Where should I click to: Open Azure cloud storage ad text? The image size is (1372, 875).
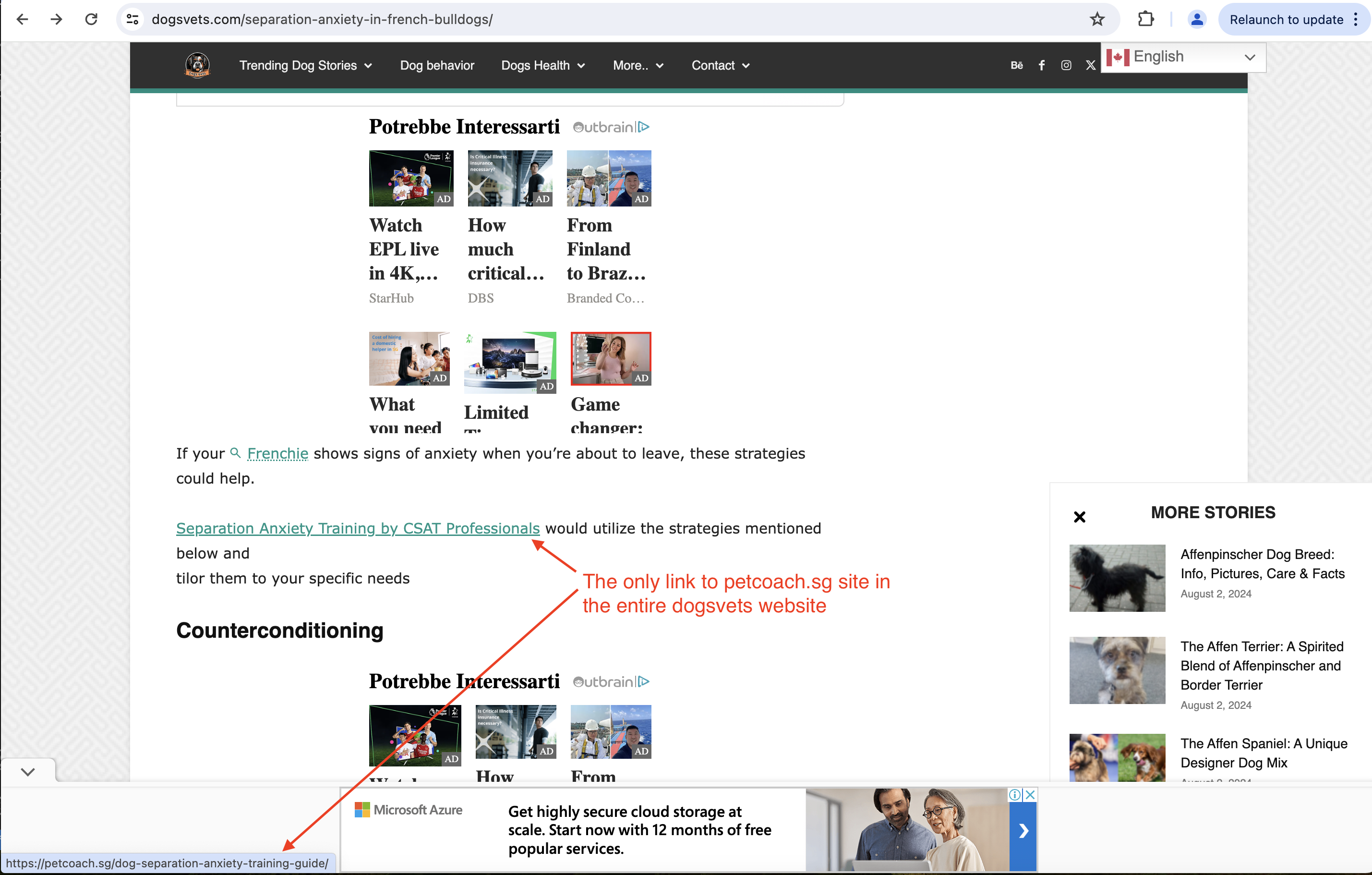click(639, 830)
